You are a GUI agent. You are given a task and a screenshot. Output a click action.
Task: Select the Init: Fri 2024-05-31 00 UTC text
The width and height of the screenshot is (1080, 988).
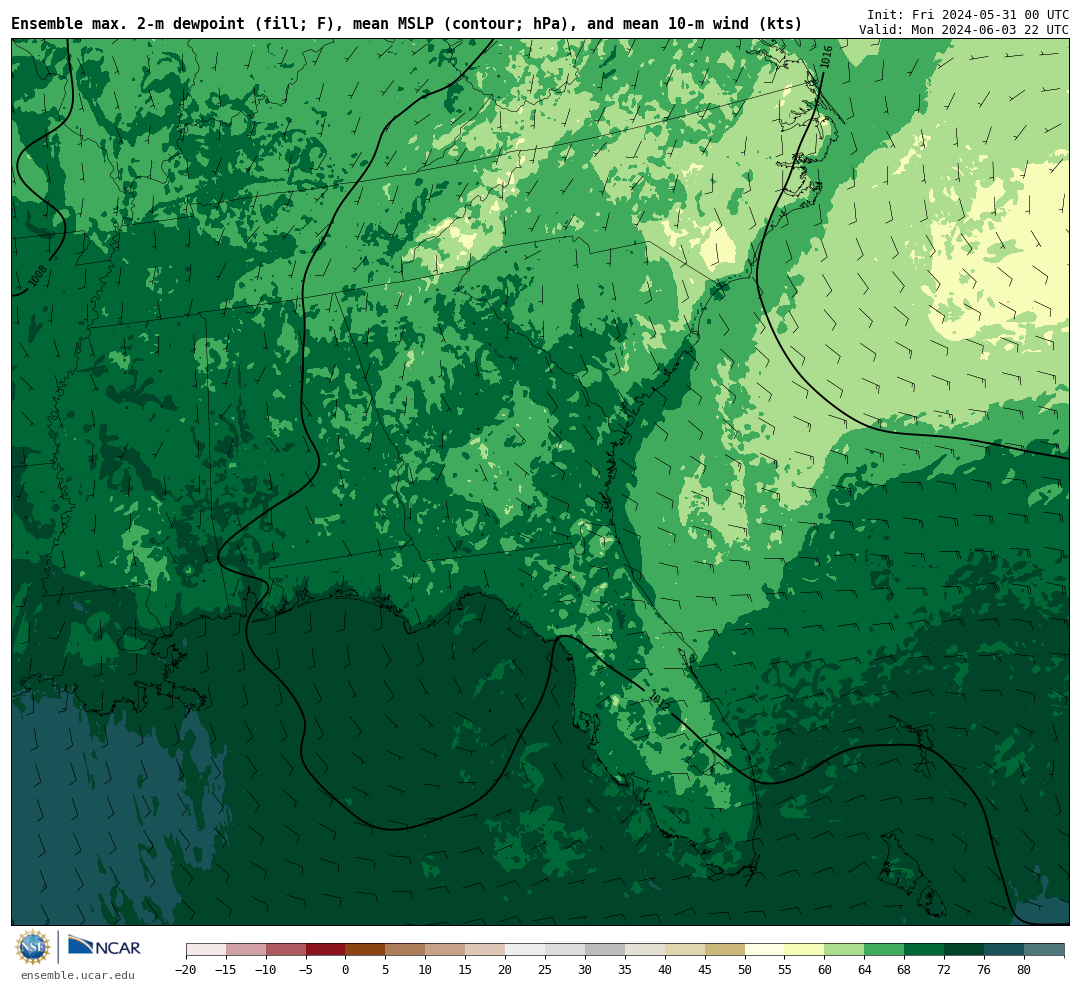(968, 14)
